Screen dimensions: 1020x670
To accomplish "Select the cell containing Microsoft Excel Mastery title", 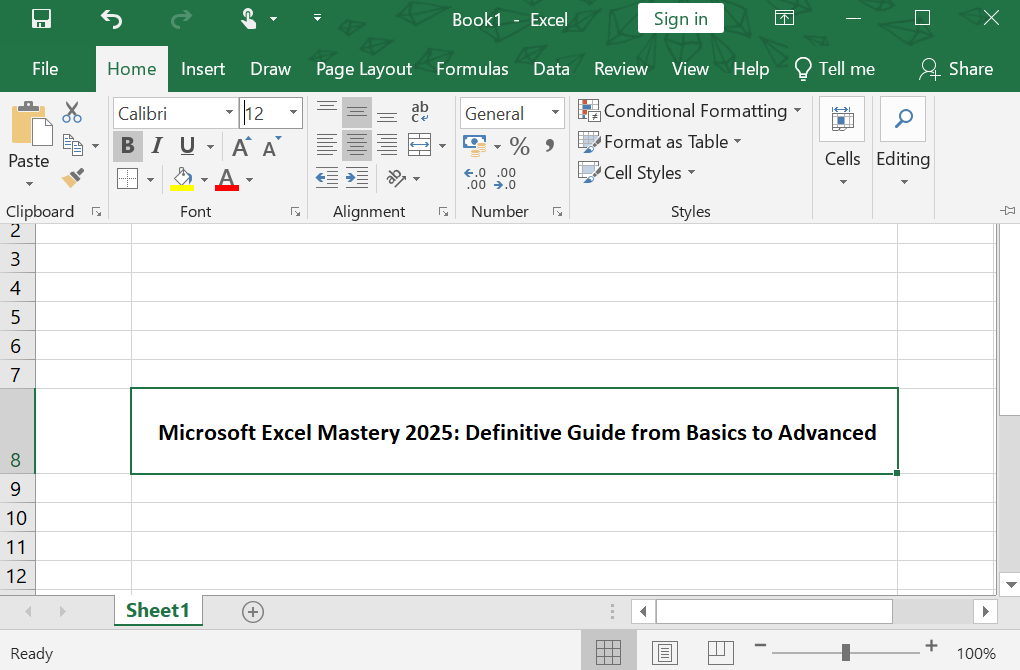I will pos(515,431).
